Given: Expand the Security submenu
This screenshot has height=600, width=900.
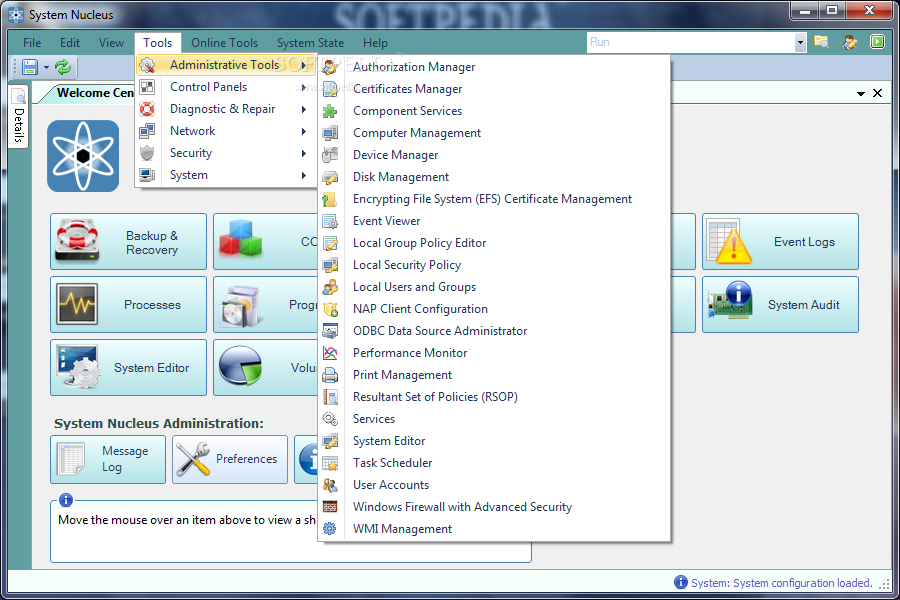Looking at the screenshot, I should [x=304, y=153].
